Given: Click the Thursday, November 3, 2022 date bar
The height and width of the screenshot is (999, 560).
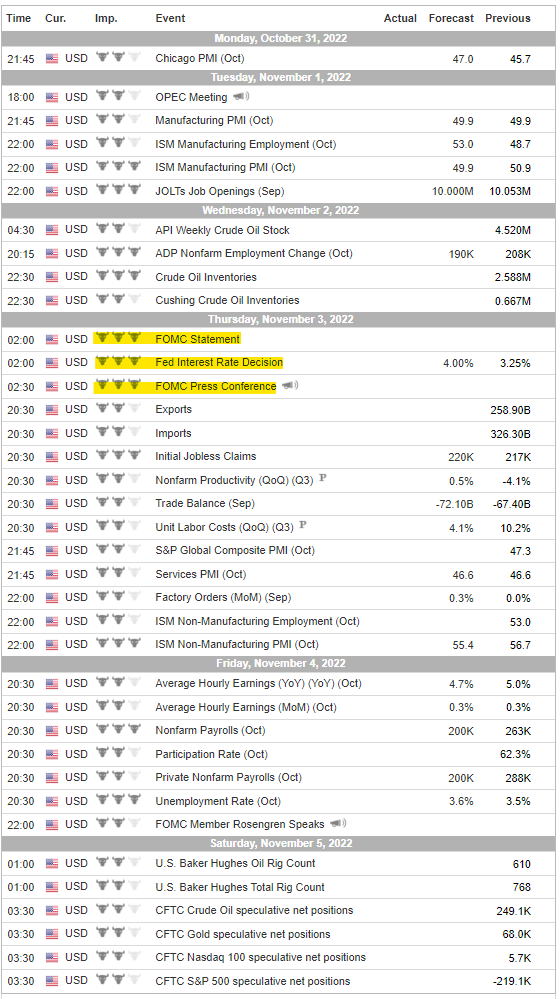Looking at the screenshot, I should [280, 319].
